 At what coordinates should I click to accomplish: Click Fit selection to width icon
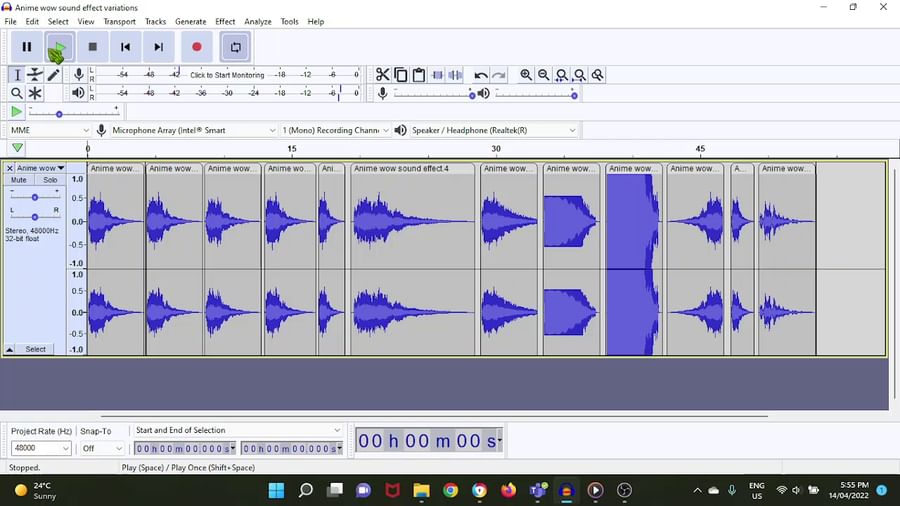tap(562, 75)
